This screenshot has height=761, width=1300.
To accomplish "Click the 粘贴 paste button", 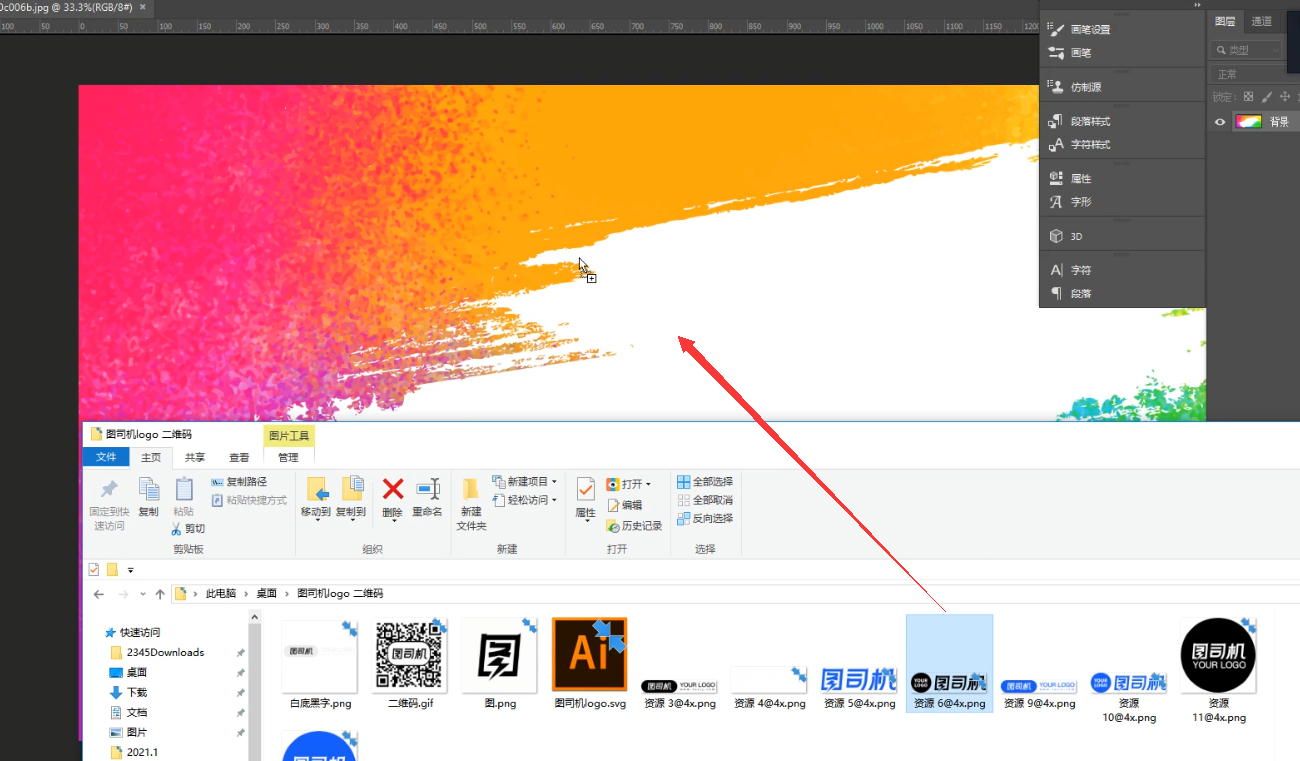I will (x=184, y=497).
